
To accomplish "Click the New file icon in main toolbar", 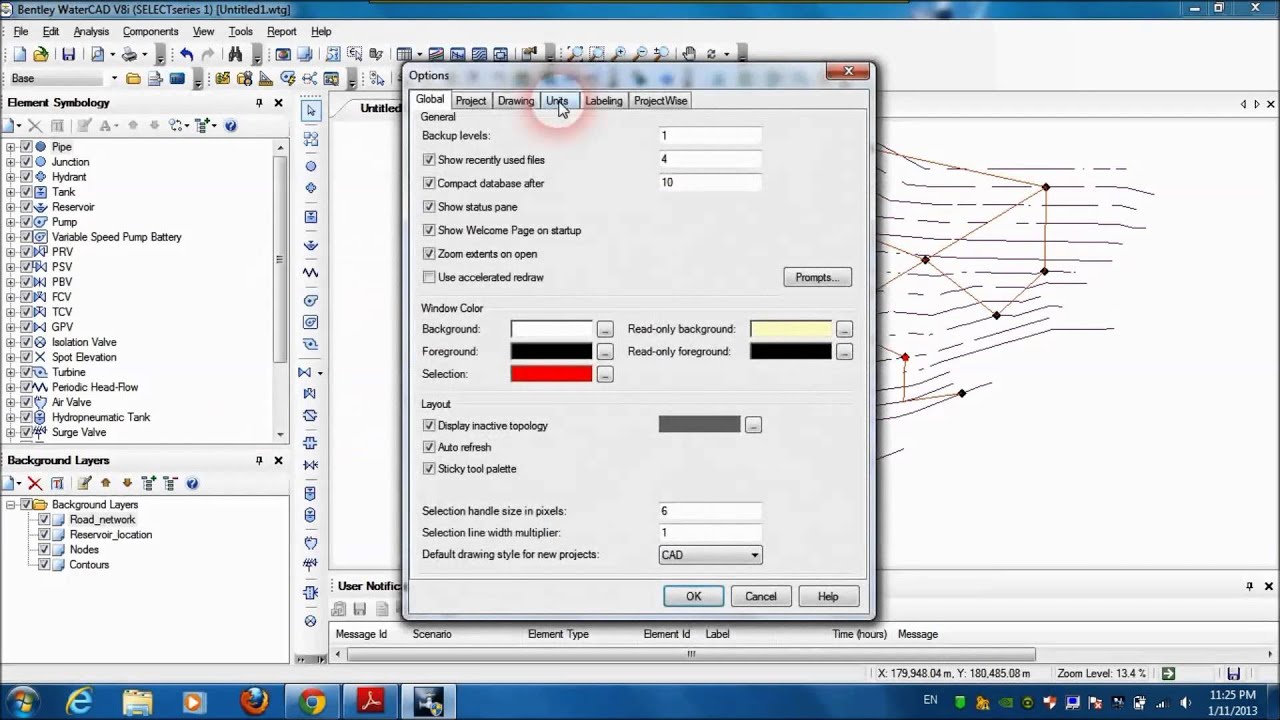I will [20, 54].
